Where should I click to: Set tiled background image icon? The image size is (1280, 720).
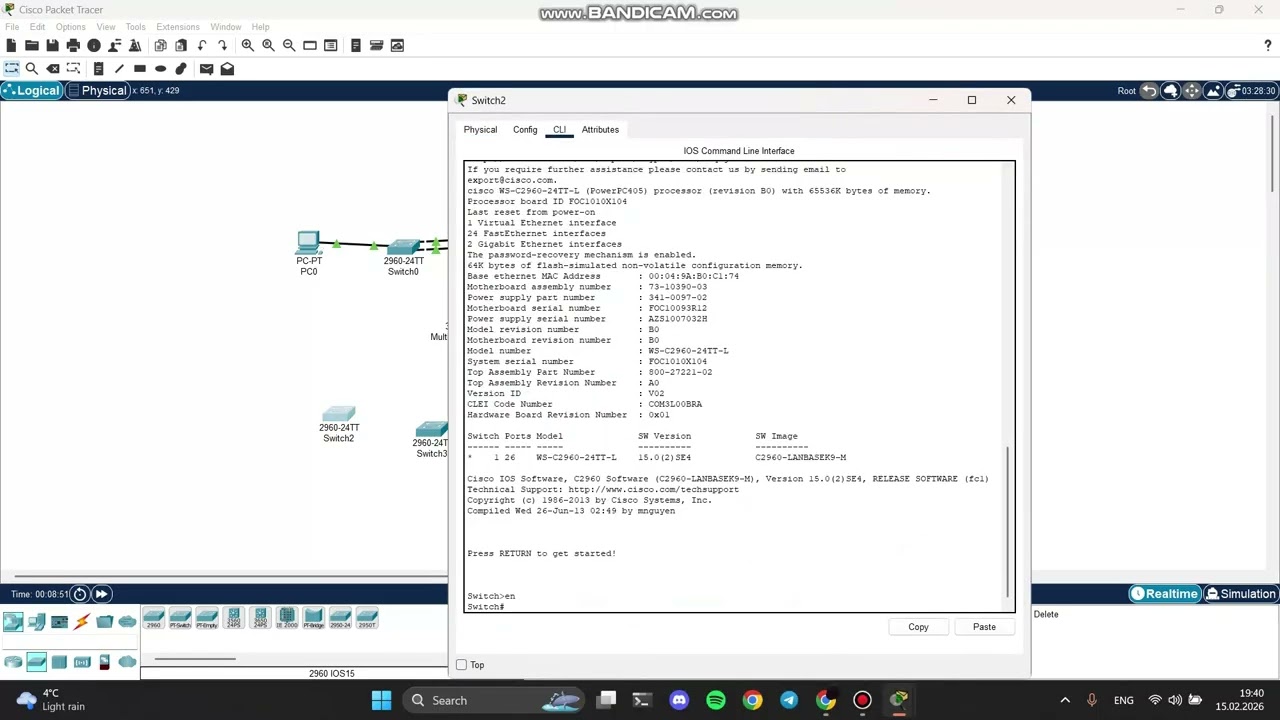[1213, 91]
